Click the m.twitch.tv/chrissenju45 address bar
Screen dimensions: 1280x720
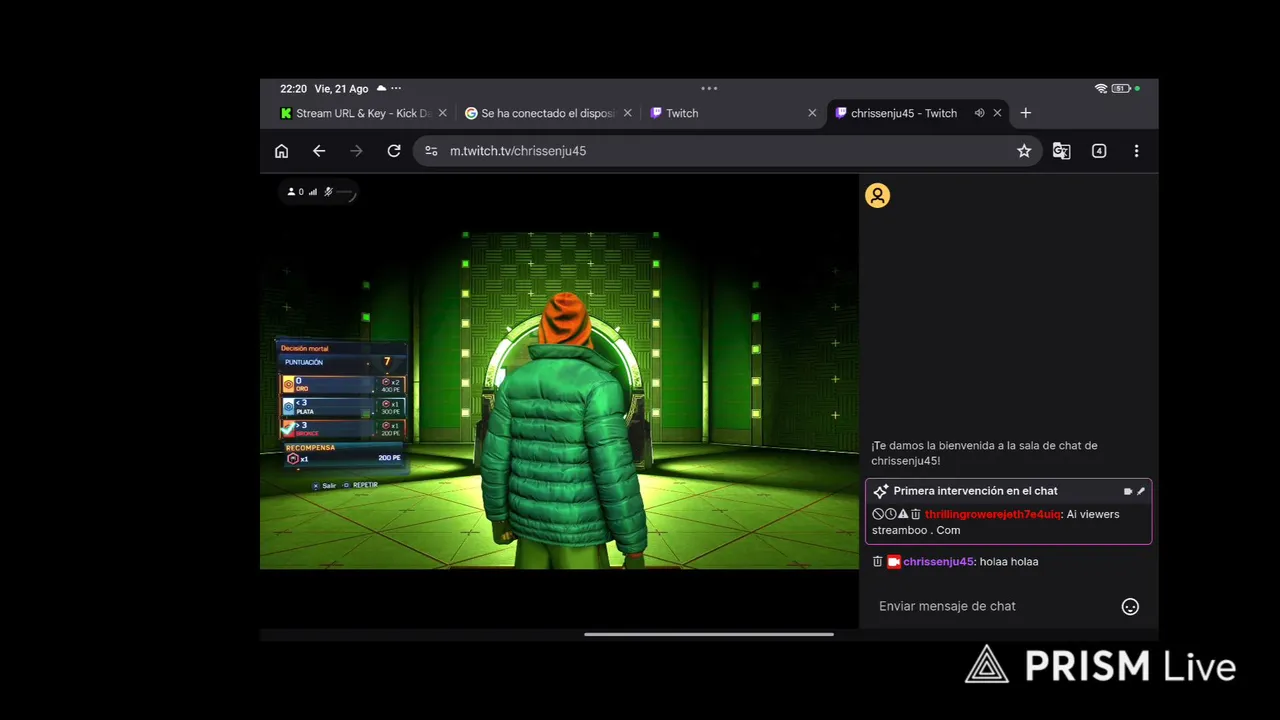click(727, 151)
